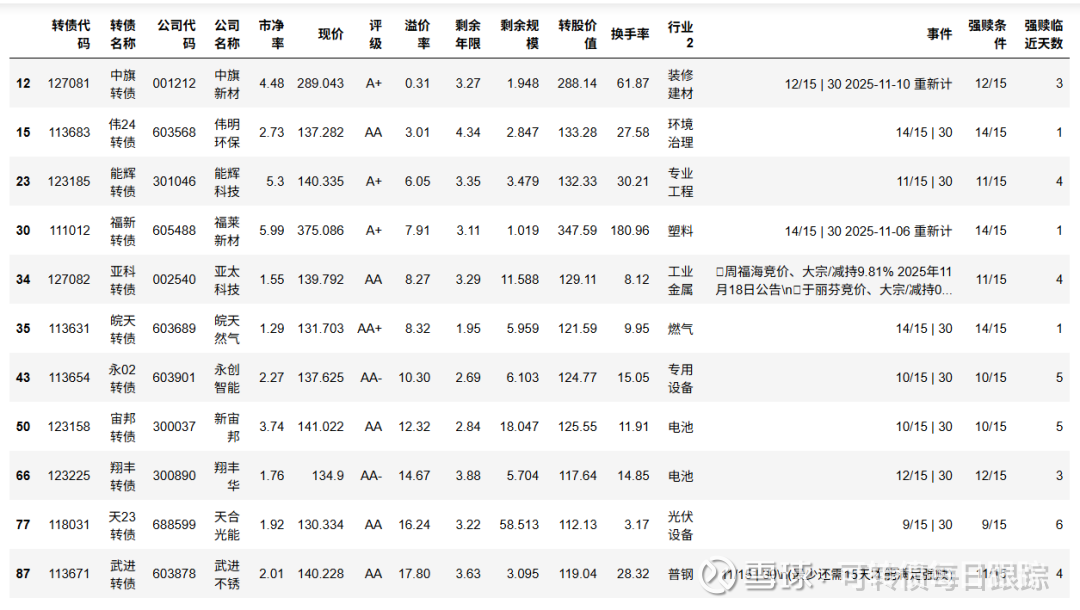1080x610 pixels.
Task: Click the 新宙邦 company name
Action: [x=227, y=428]
